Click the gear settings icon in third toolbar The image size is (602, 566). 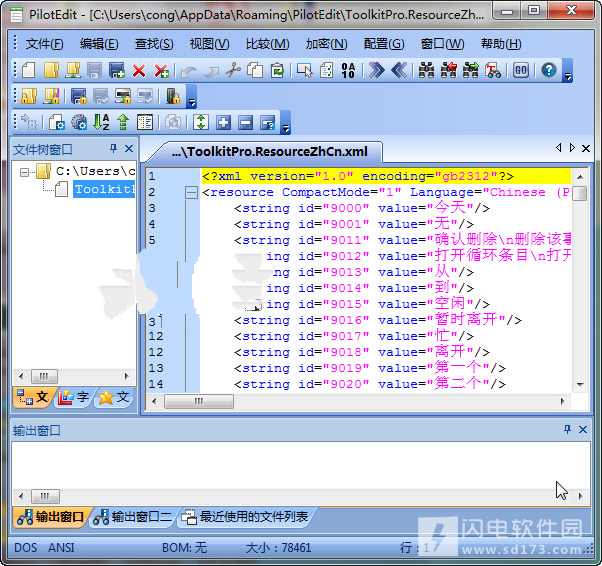[79, 122]
